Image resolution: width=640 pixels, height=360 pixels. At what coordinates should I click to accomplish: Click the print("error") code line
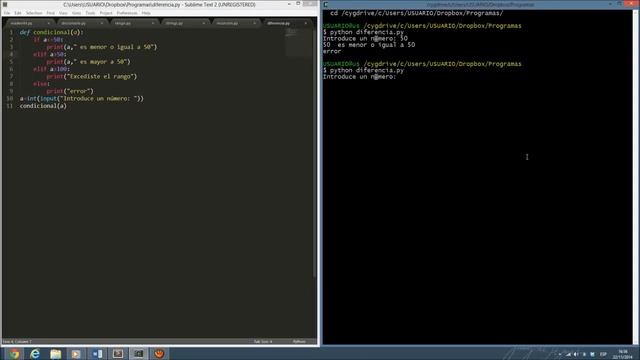(70, 91)
